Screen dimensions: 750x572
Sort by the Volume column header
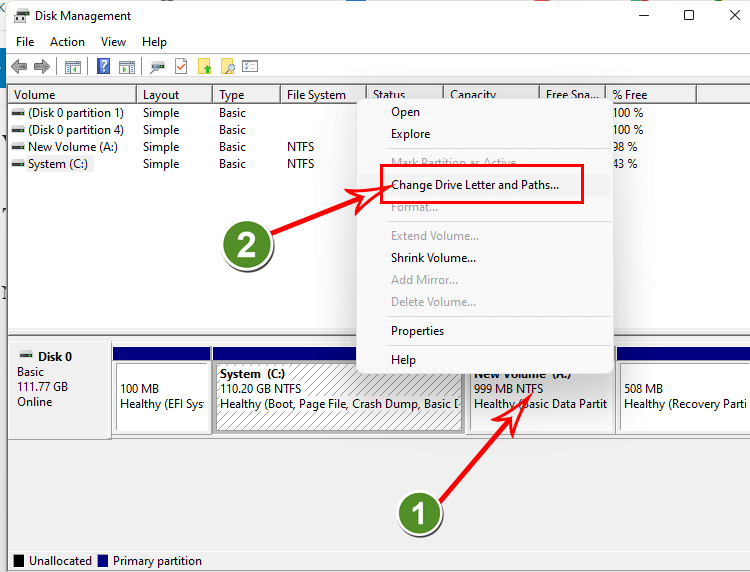tap(73, 95)
